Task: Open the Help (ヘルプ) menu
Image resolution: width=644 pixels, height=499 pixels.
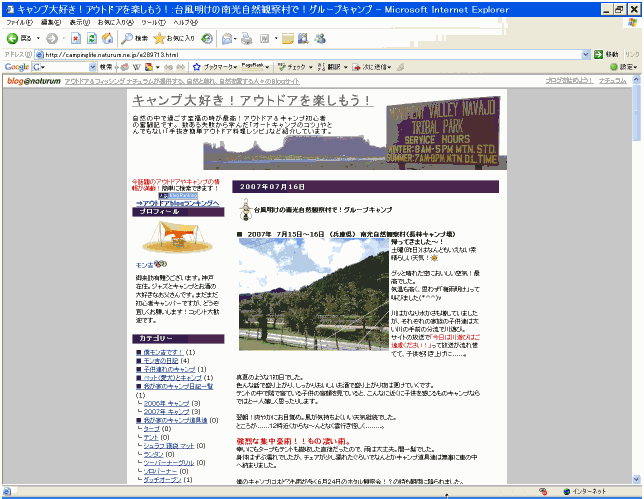Action: [185, 23]
